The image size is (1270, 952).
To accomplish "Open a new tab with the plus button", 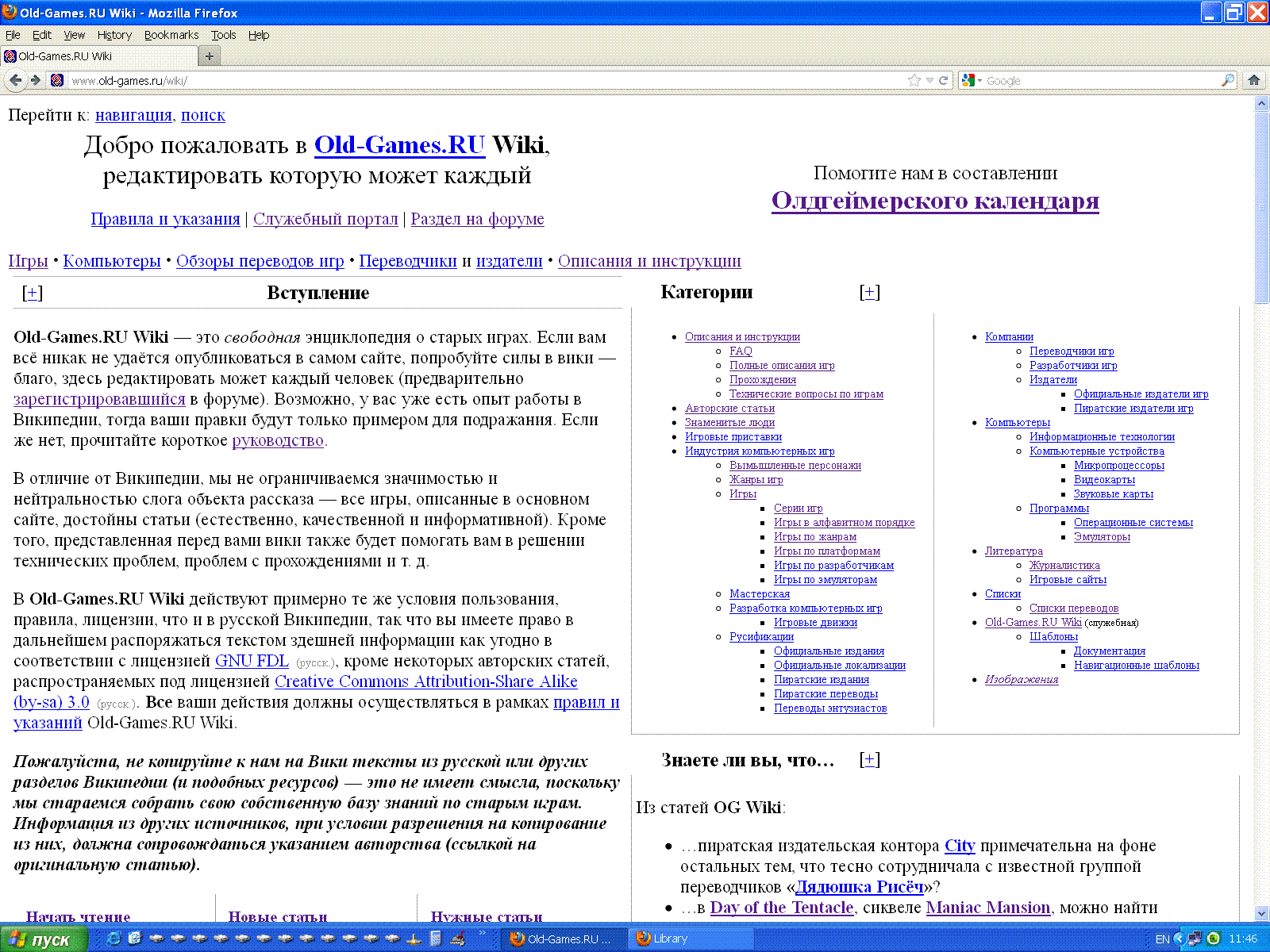I will pos(210,56).
